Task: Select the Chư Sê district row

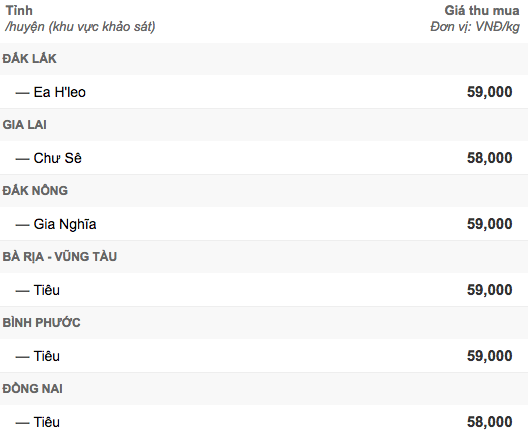Action: click(264, 158)
